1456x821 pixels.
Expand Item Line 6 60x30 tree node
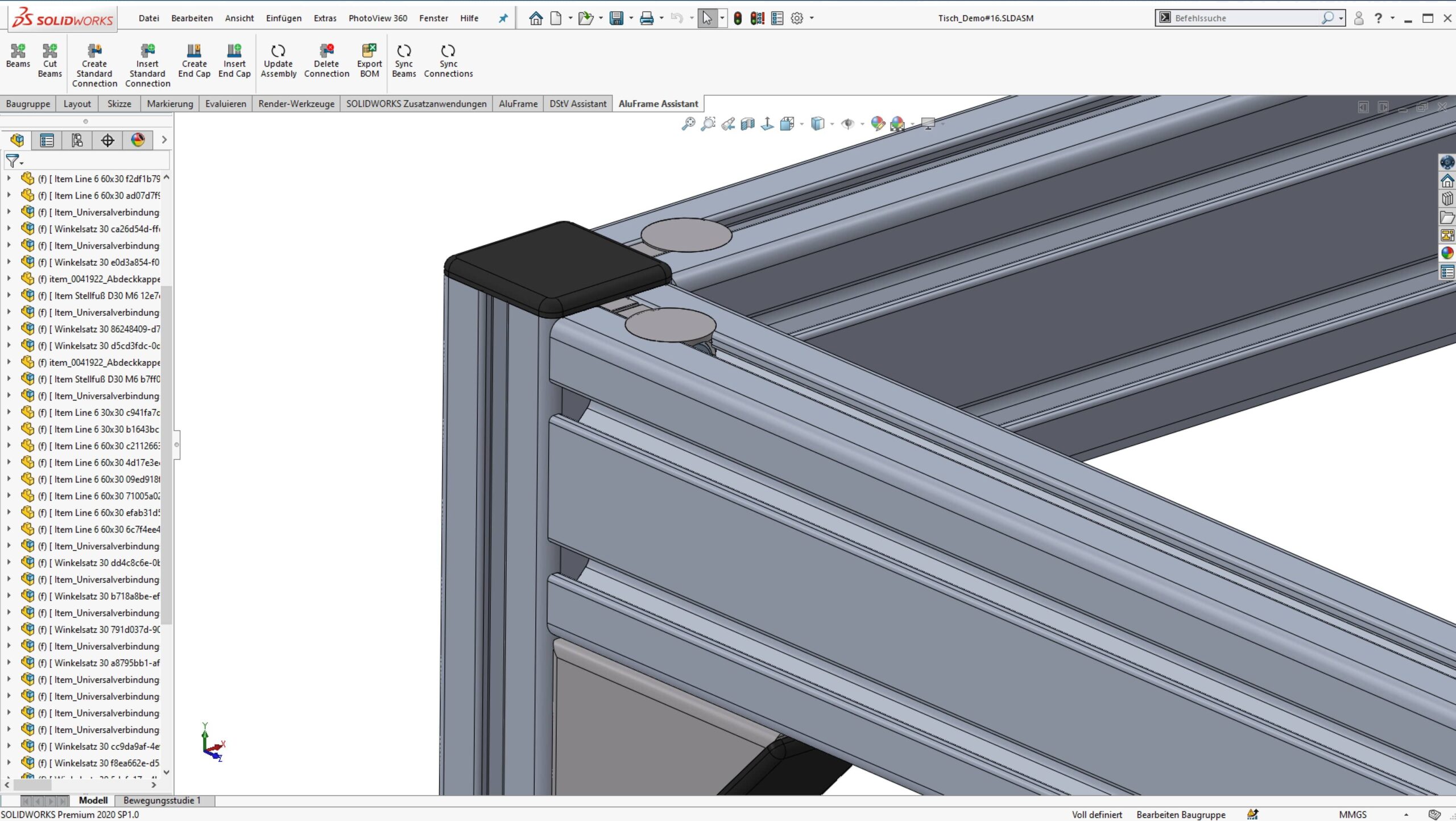click(x=8, y=178)
